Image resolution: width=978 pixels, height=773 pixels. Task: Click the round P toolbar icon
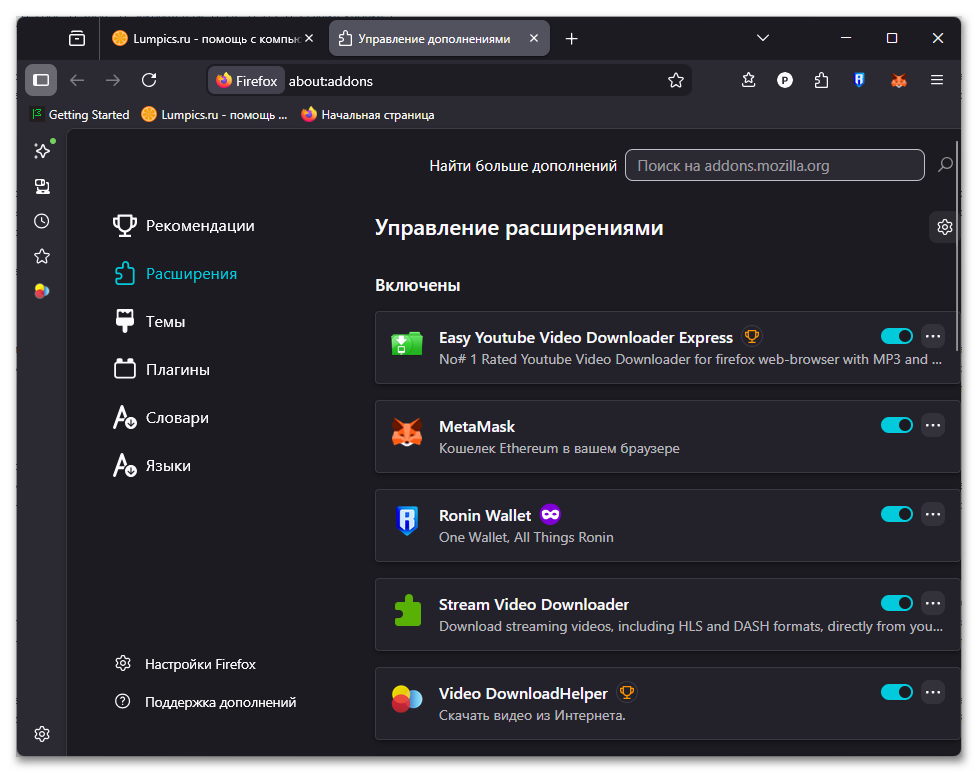coord(785,80)
